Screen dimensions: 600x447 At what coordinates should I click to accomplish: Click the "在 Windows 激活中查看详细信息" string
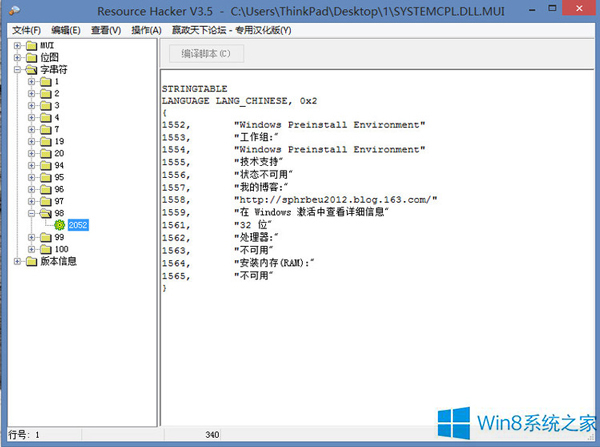coord(311,212)
